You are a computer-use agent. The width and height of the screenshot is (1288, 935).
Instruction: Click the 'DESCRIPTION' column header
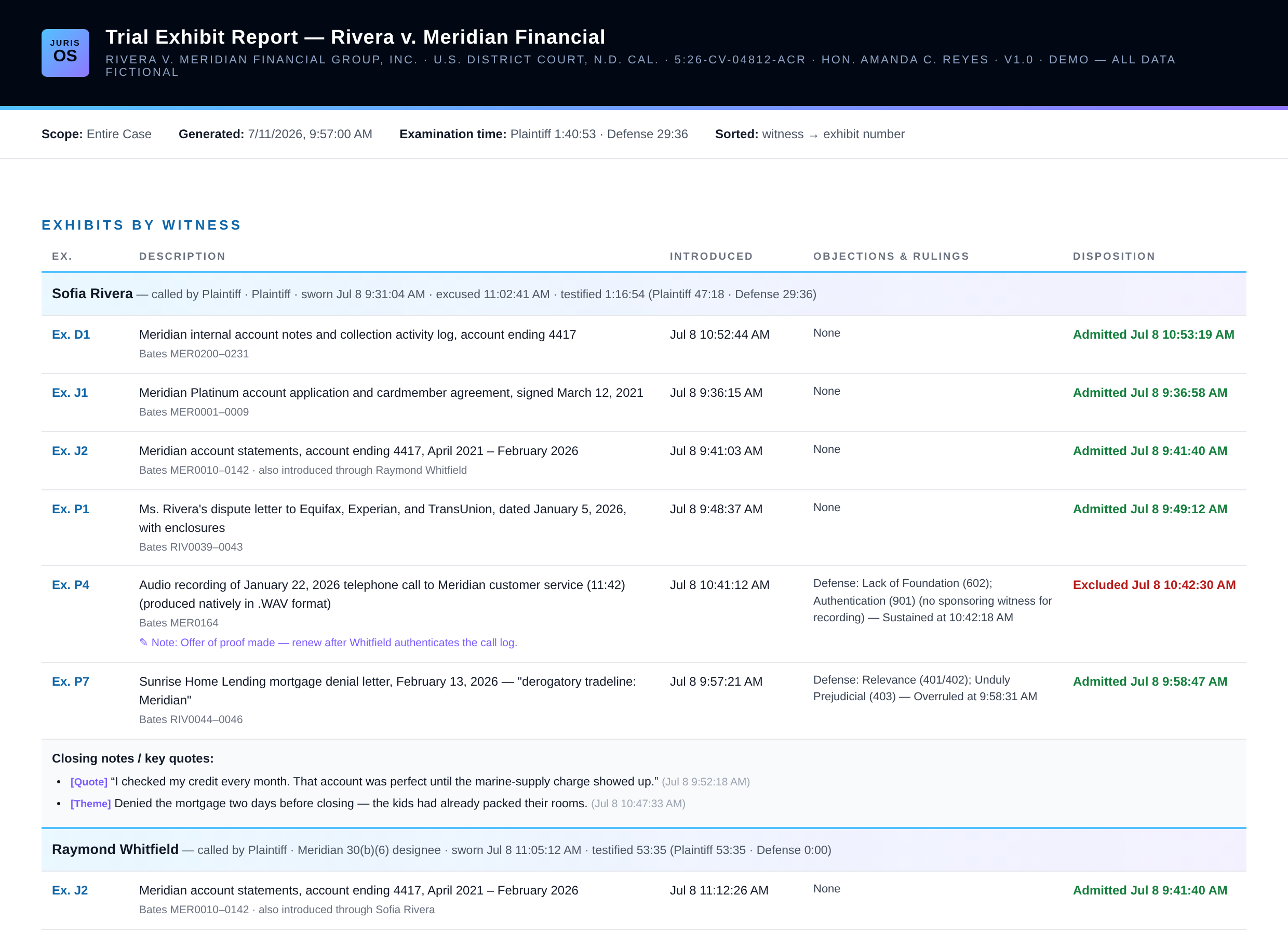point(182,256)
